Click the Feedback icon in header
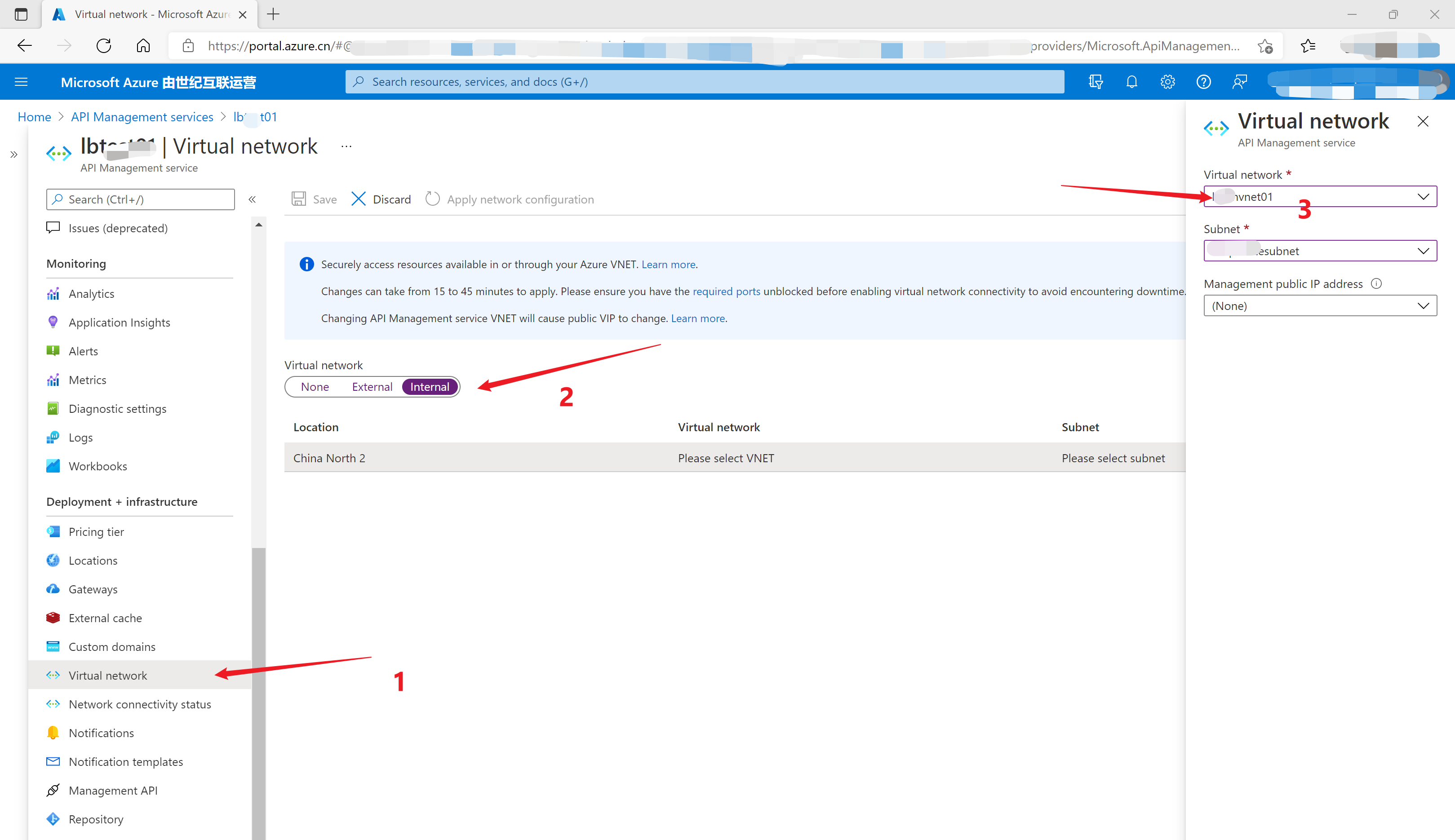The image size is (1455, 840). tap(1239, 82)
